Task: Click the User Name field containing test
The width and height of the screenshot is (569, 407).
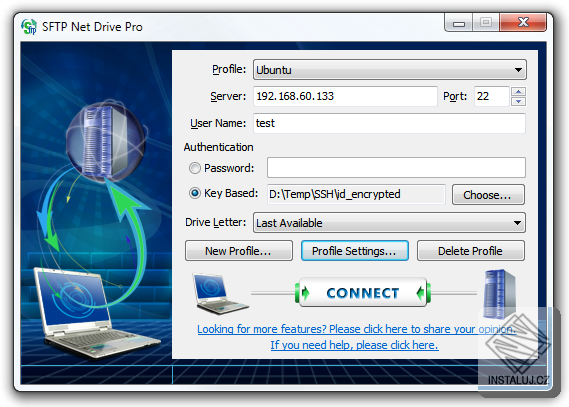Action: point(389,123)
